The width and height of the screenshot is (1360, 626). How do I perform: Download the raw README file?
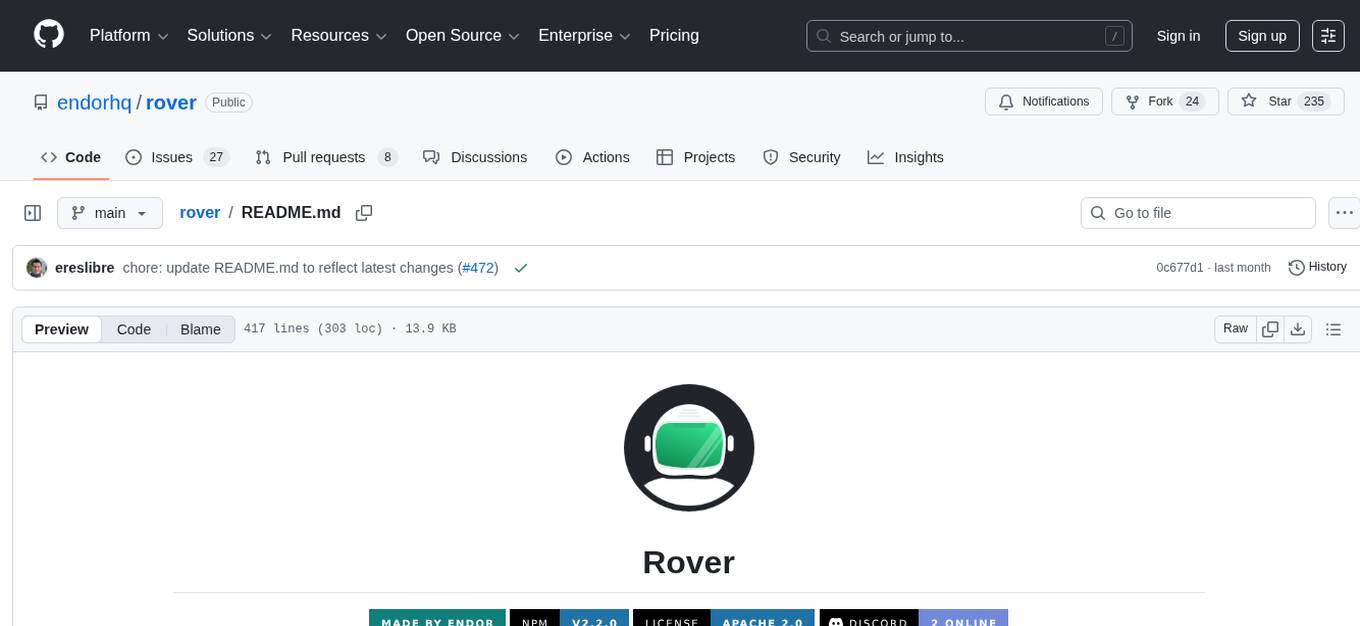pyautogui.click(x=1299, y=328)
